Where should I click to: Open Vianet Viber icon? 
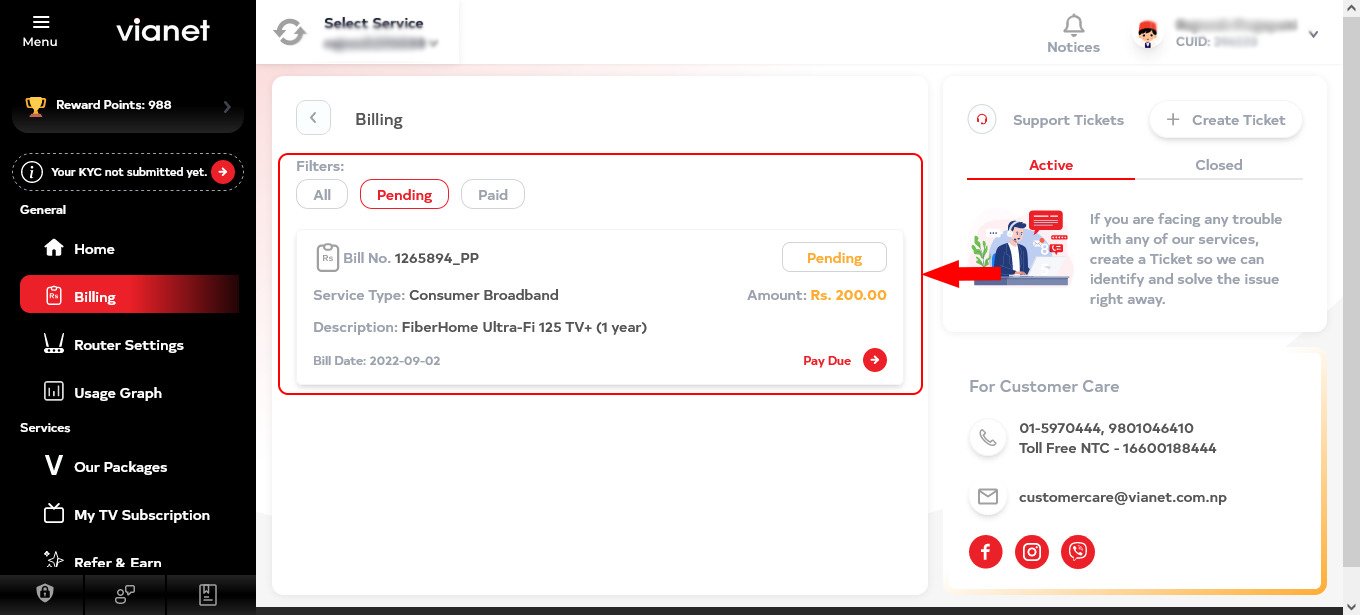[x=1078, y=551]
